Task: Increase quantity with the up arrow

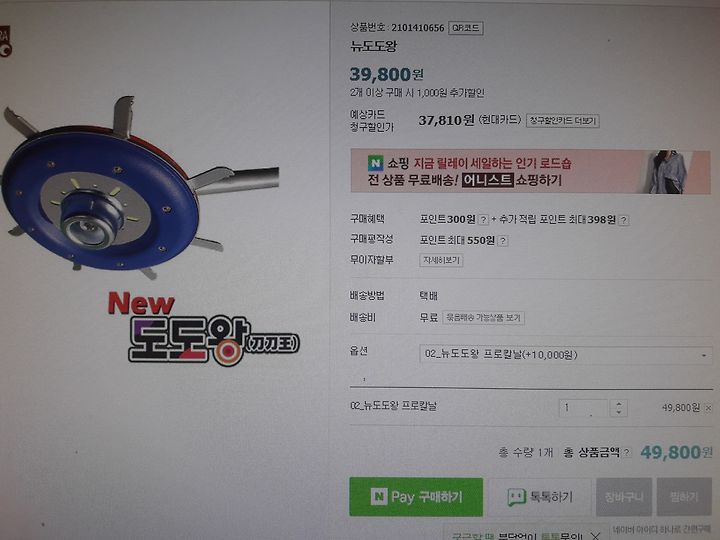Action: (619, 404)
